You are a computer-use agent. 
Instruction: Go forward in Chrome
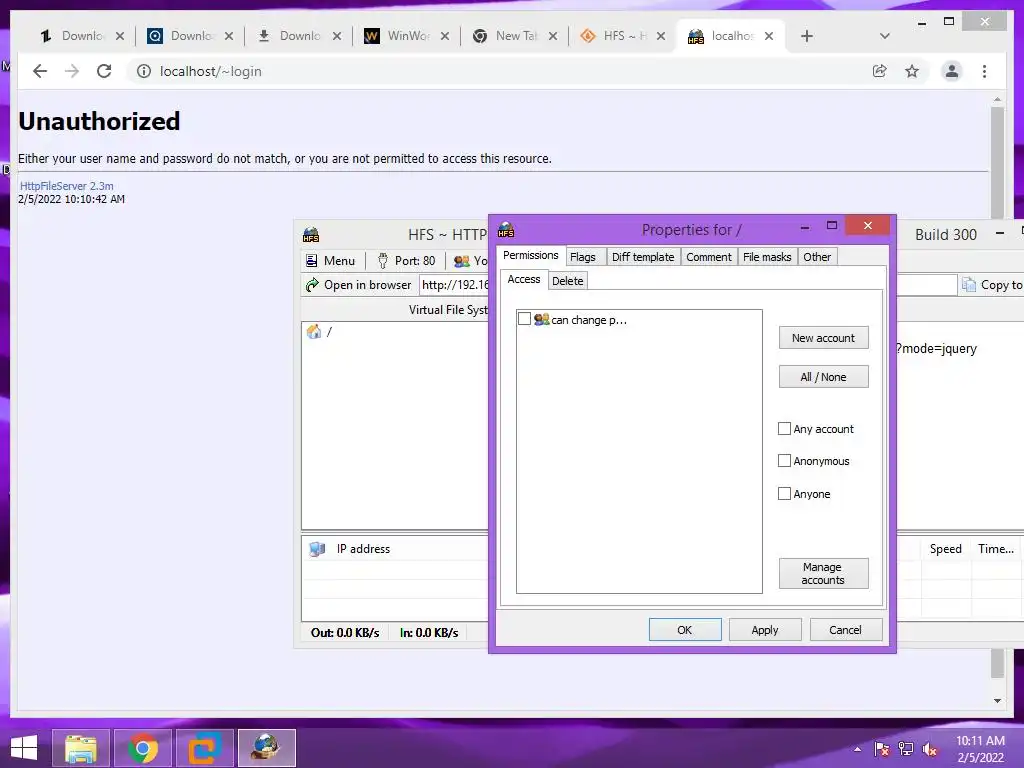(x=72, y=71)
